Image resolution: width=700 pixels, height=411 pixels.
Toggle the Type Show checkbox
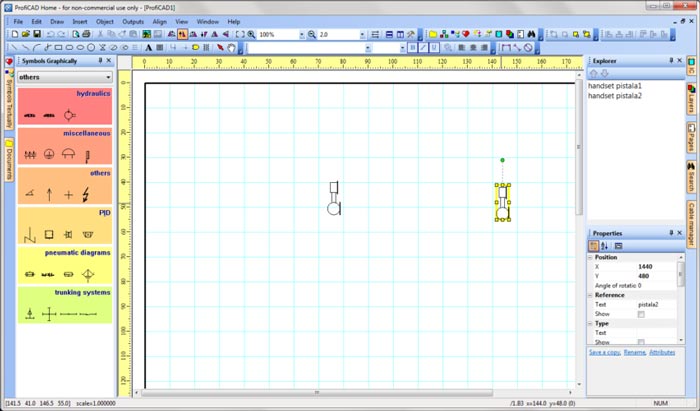click(x=641, y=342)
